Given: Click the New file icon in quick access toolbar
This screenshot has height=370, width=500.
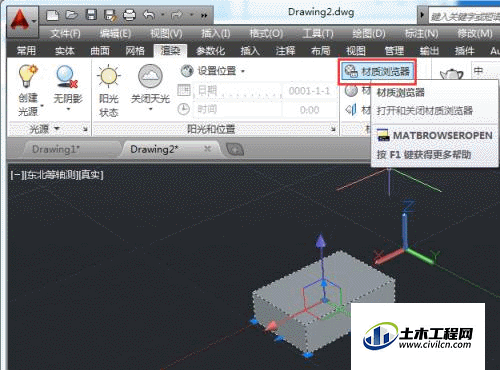Looking at the screenshot, I should (x=52, y=15).
